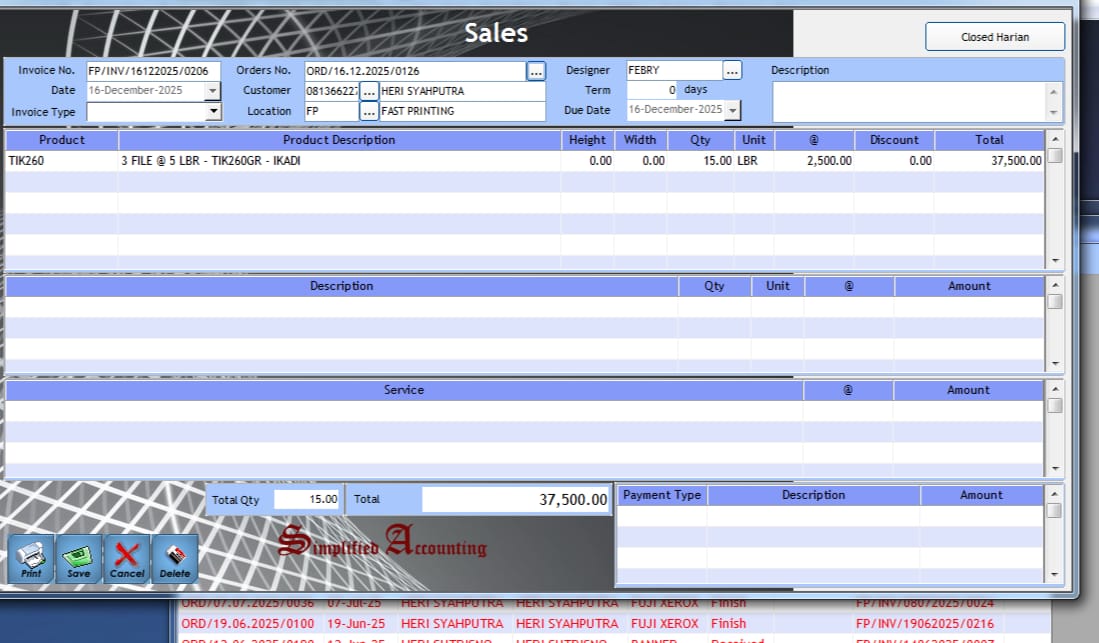Viewport: 1099px width, 643px height.
Task: Click the Invoice No. field
Action: 152,71
